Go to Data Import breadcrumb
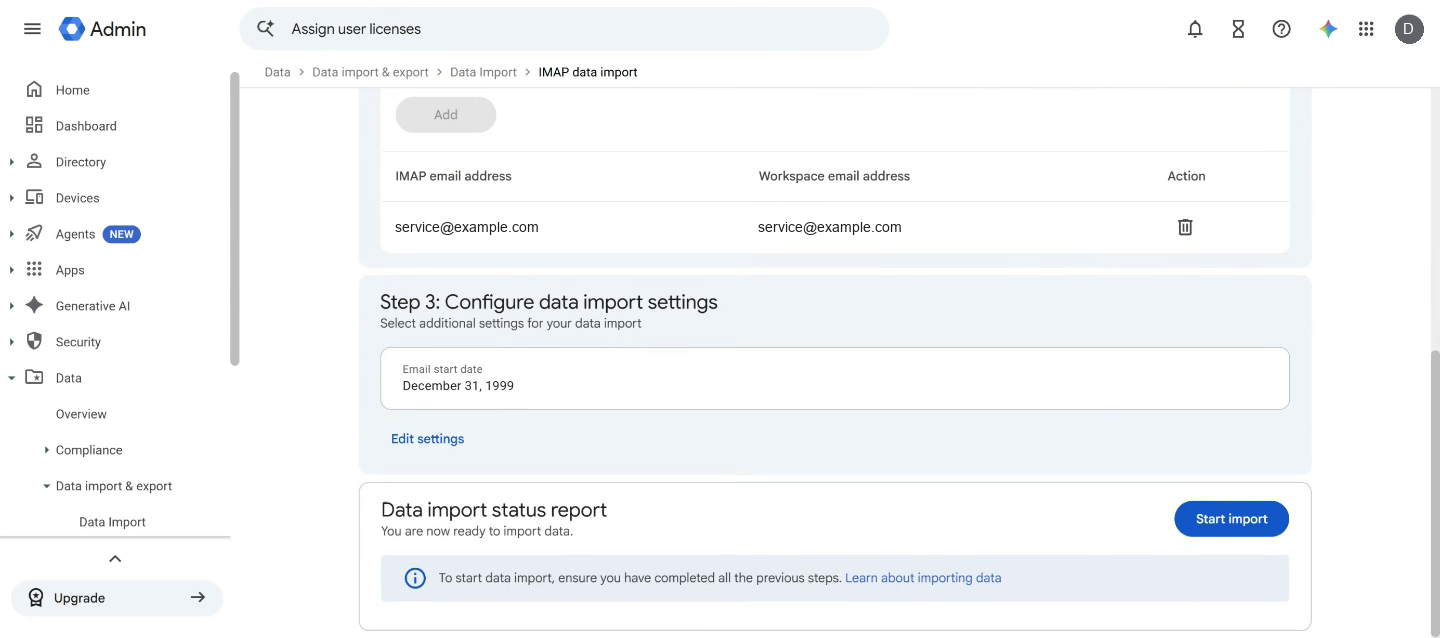The height and width of the screenshot is (638, 1440). [483, 72]
